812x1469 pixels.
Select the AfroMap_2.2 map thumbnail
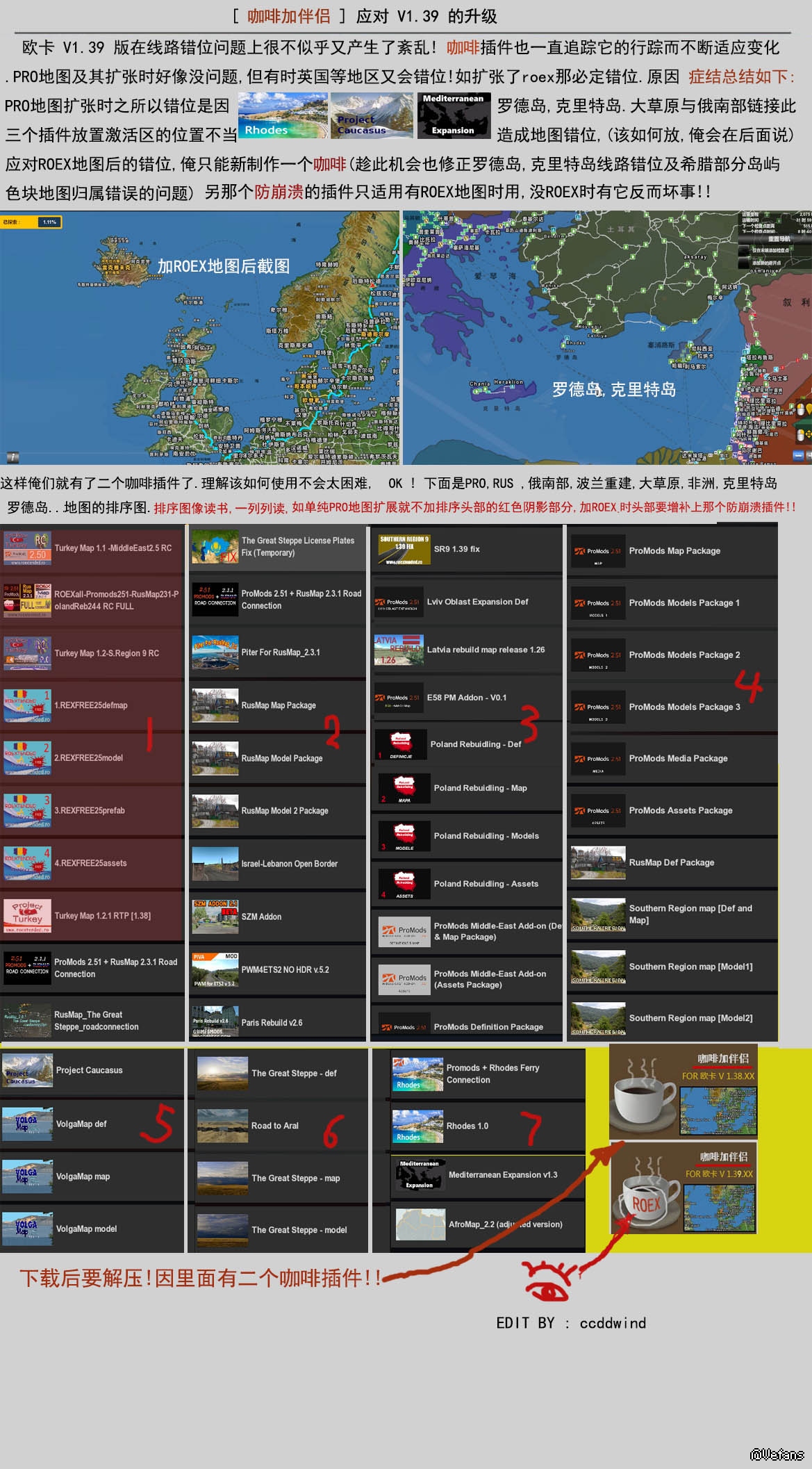point(420,1224)
